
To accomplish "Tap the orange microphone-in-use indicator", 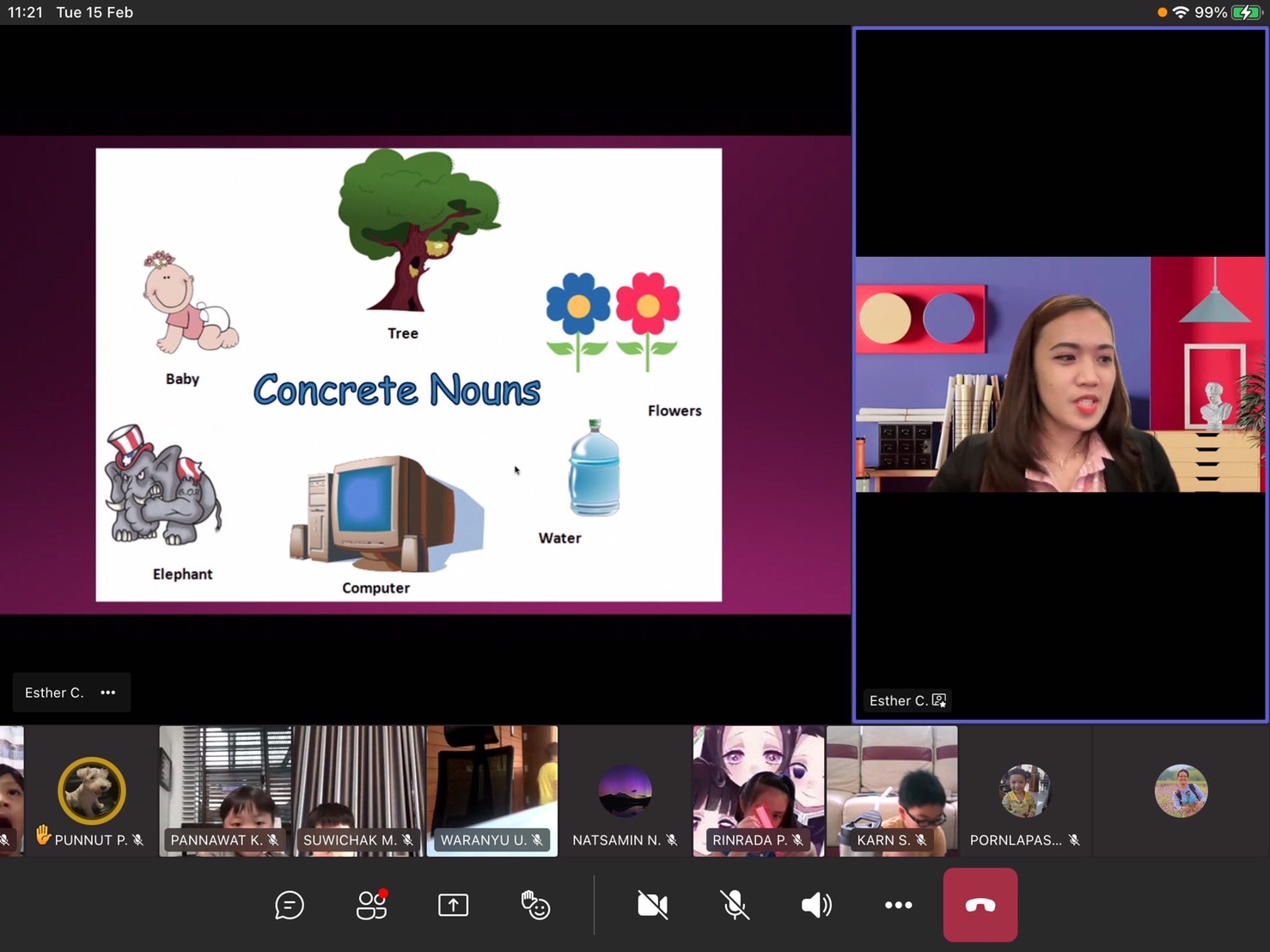I will [1163, 12].
